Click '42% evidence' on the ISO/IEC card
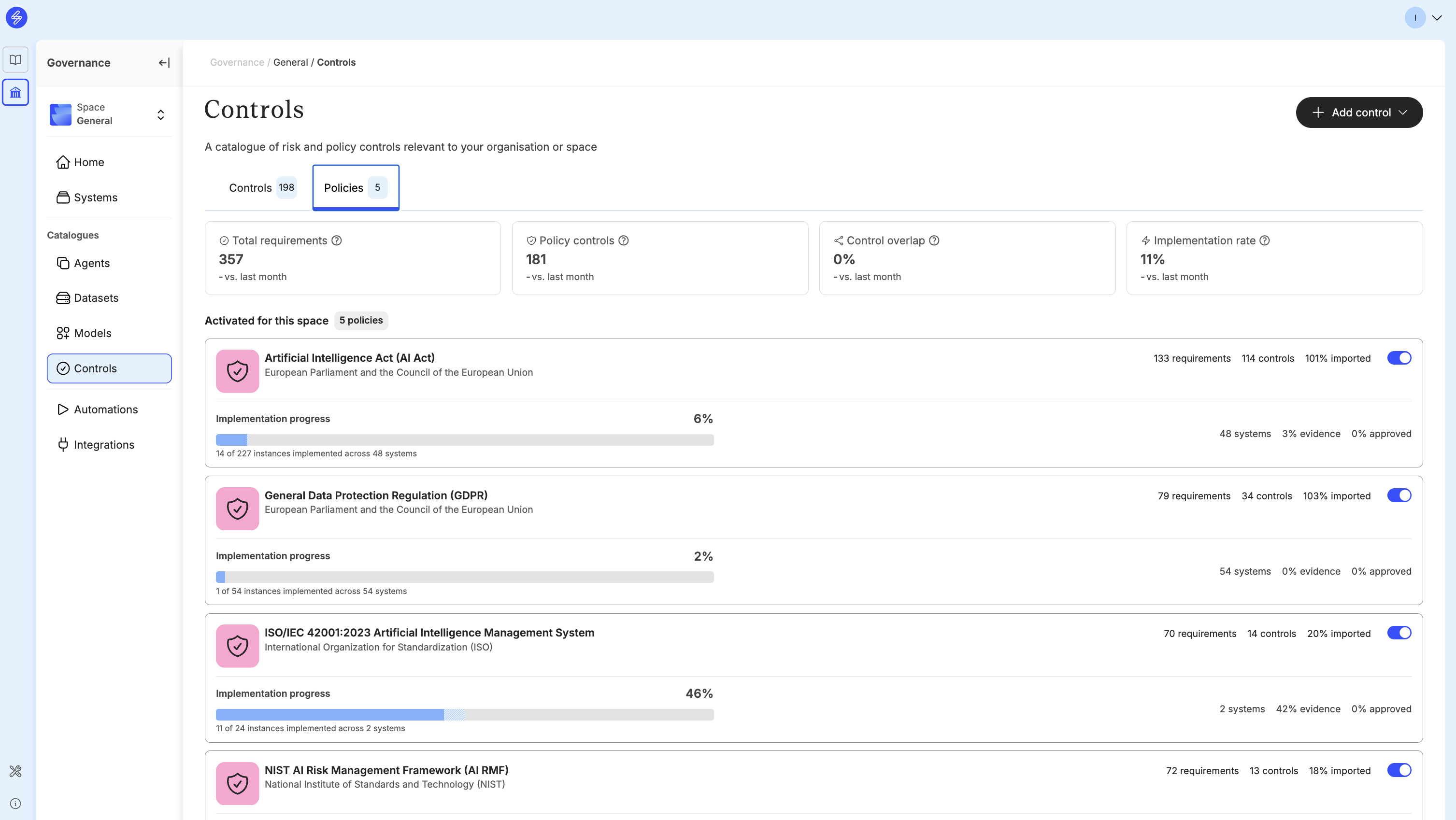Viewport: 1456px width, 820px height. (1309, 709)
